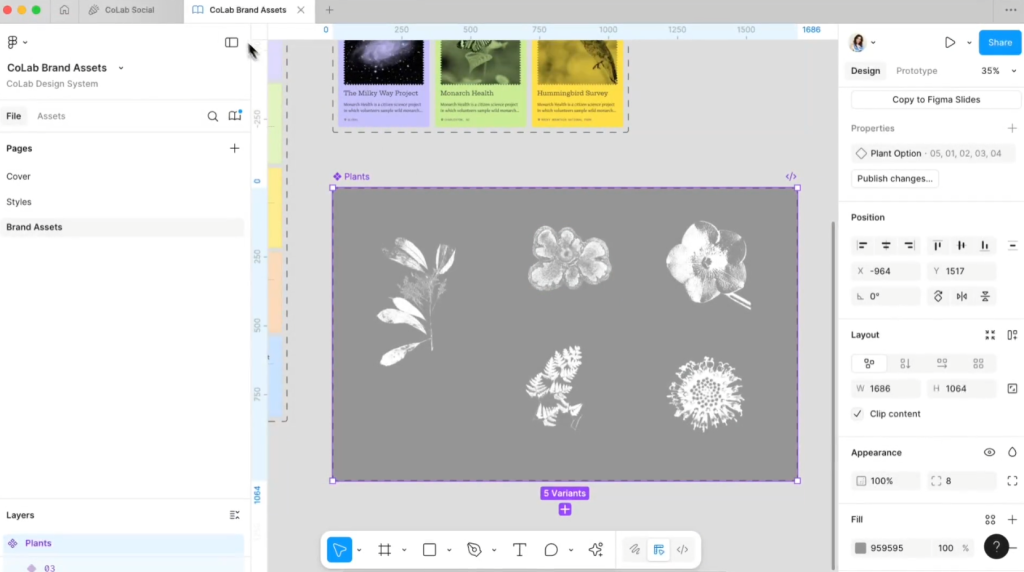The height and width of the screenshot is (572, 1024).
Task: Click the search icon in left panel
Action: (213, 116)
